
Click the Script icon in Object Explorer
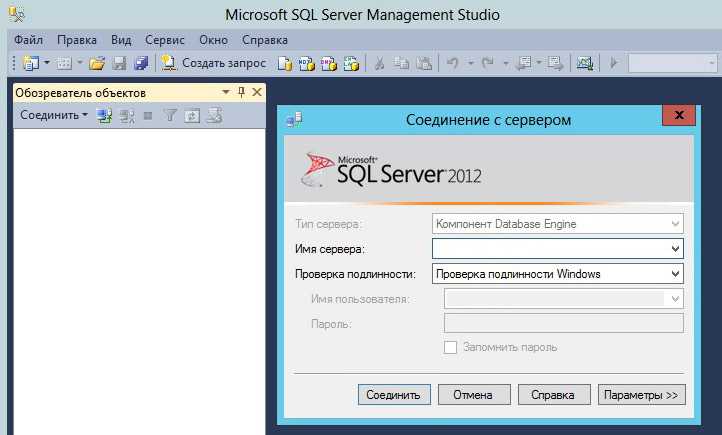coord(214,116)
